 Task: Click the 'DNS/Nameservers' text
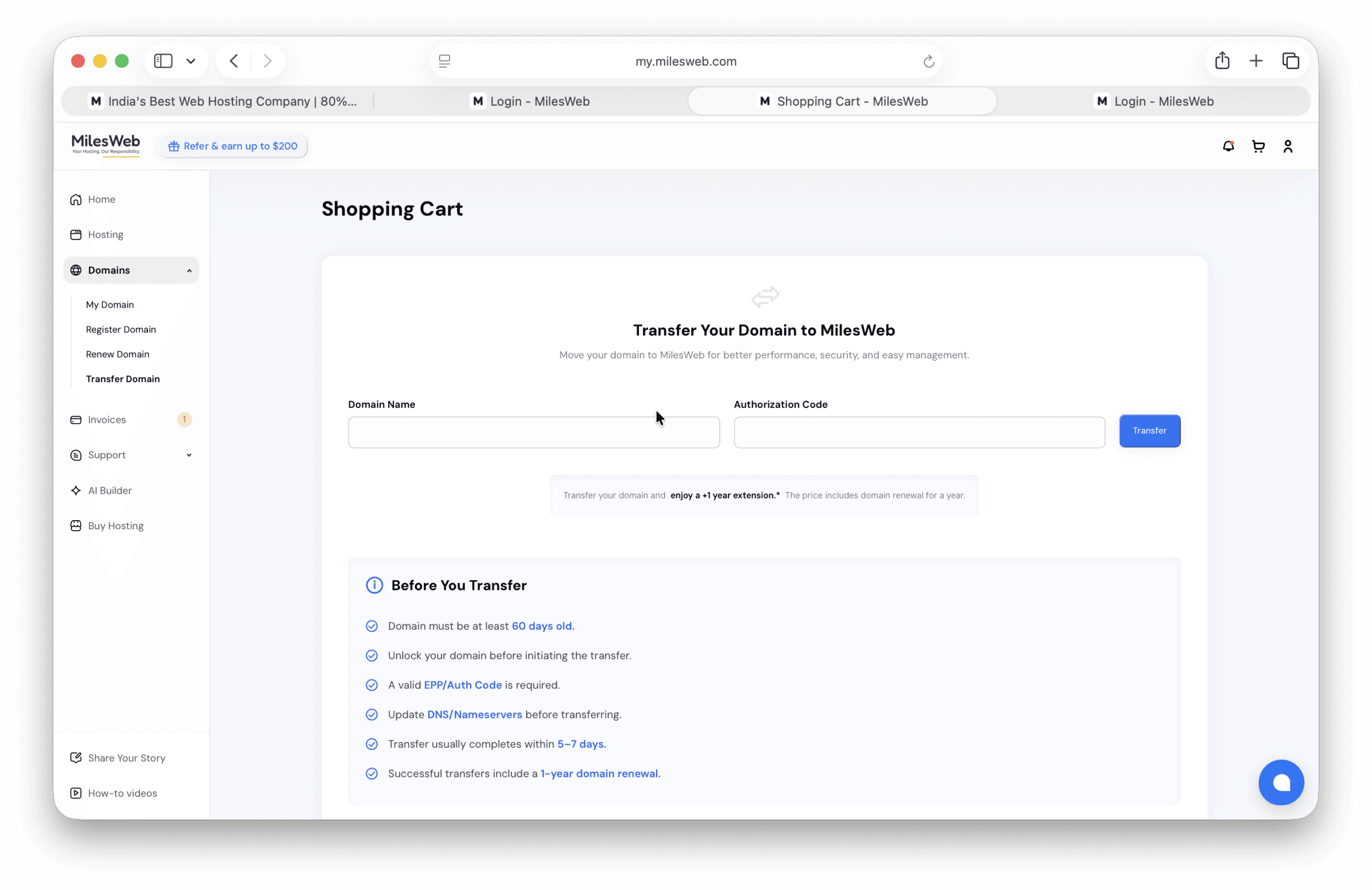(x=474, y=715)
